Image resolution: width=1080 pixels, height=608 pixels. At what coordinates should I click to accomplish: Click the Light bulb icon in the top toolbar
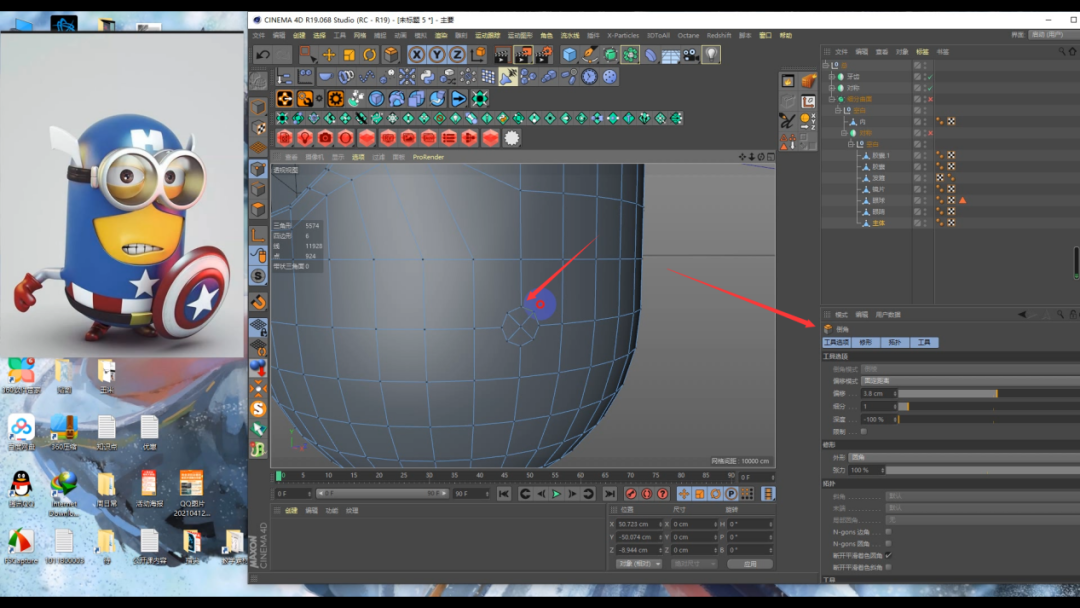click(x=711, y=54)
